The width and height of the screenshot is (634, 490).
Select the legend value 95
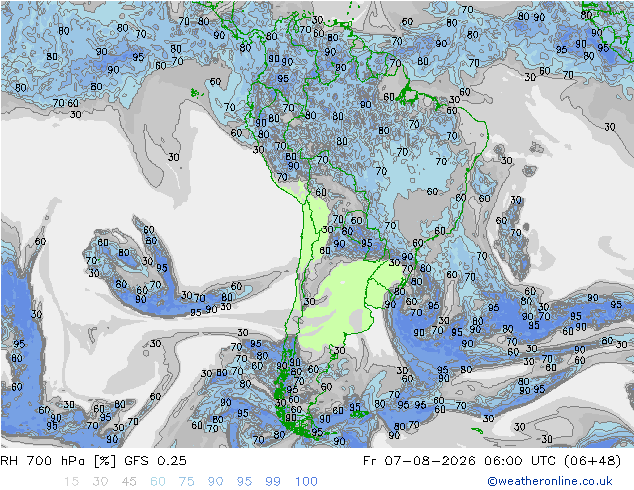coord(244,482)
